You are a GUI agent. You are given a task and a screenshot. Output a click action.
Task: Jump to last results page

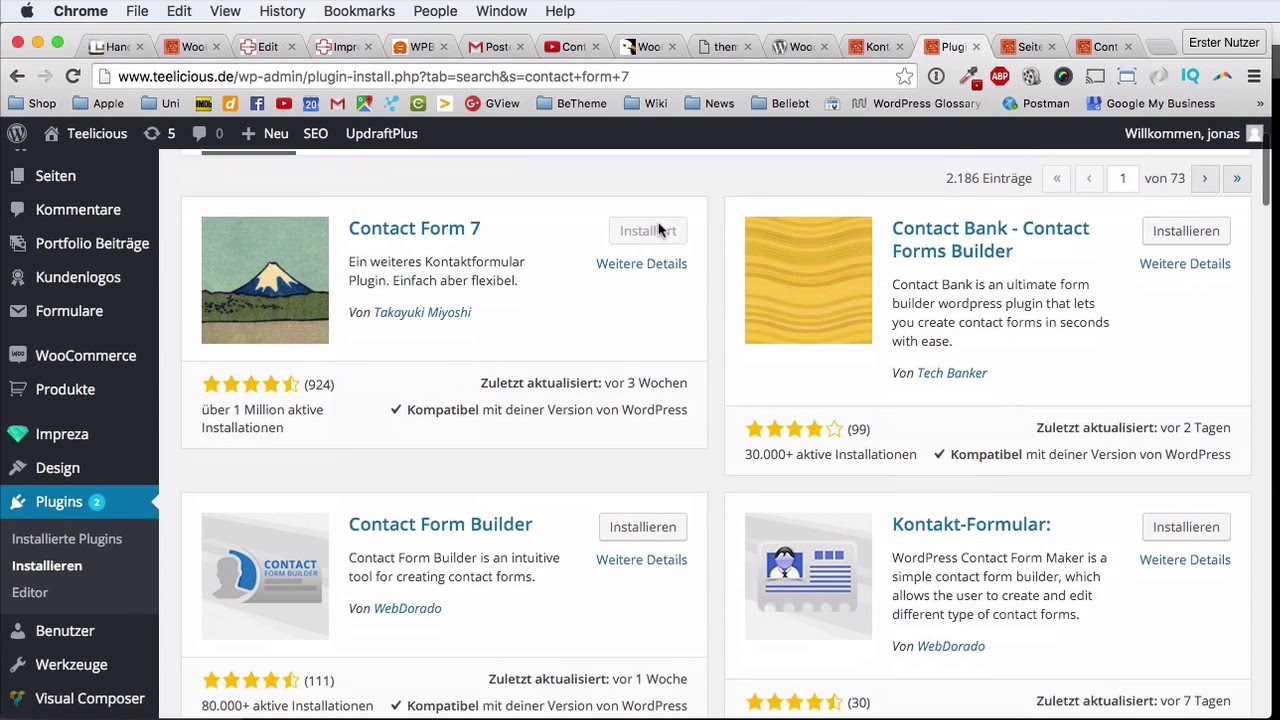tap(1238, 178)
